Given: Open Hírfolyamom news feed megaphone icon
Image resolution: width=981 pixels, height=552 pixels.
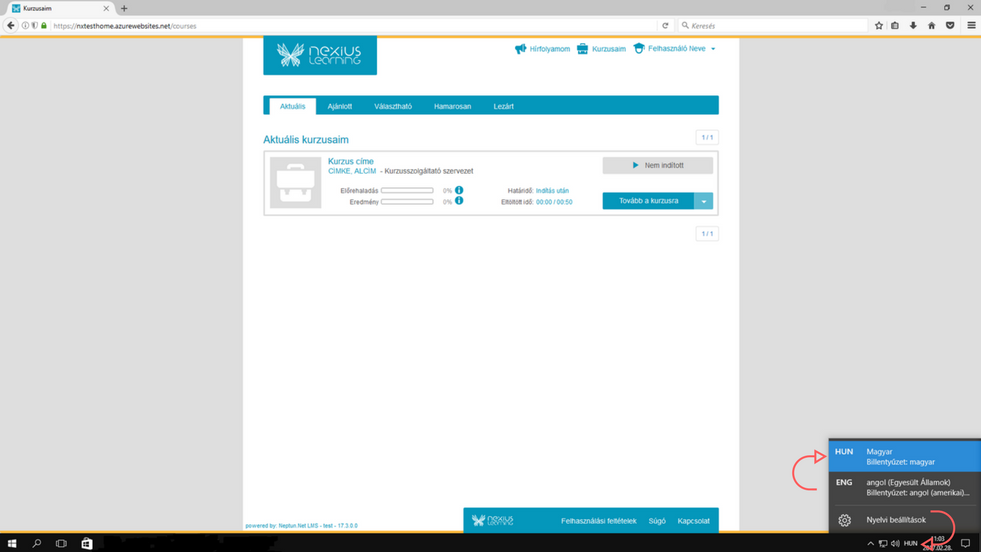Looking at the screenshot, I should tap(520, 49).
